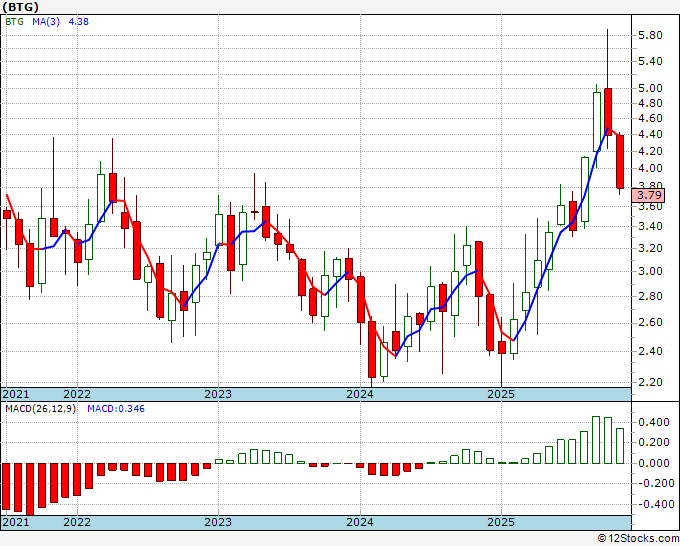Click the 5.80 price axis label
The height and width of the screenshot is (546, 680).
[x=650, y=36]
